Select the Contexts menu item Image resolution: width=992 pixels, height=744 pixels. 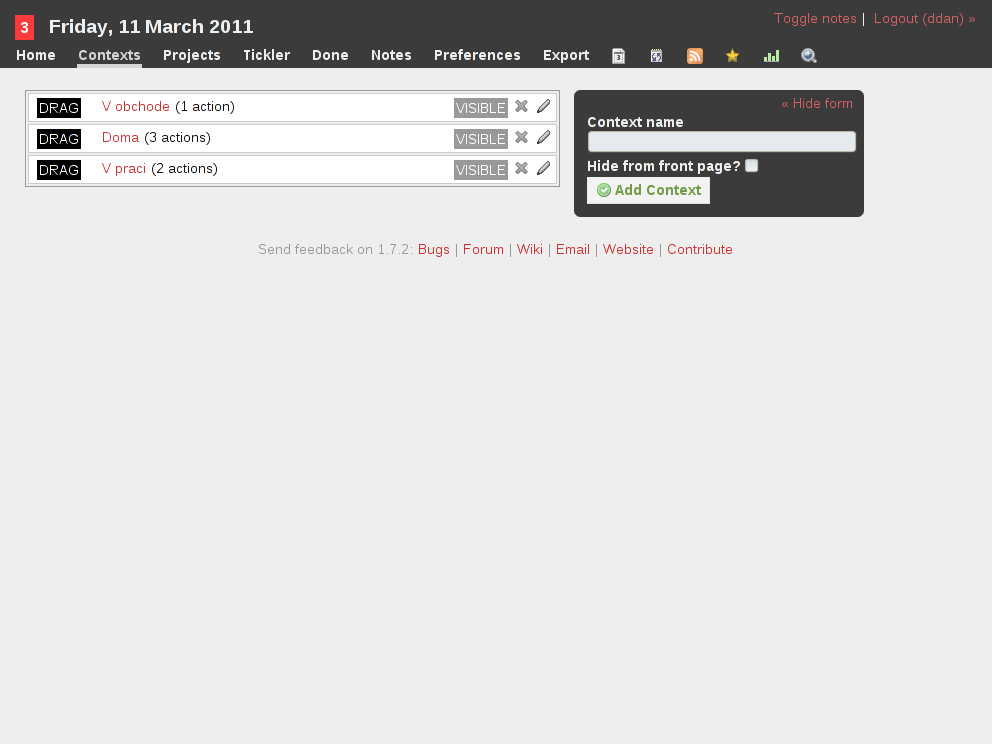coord(109,55)
